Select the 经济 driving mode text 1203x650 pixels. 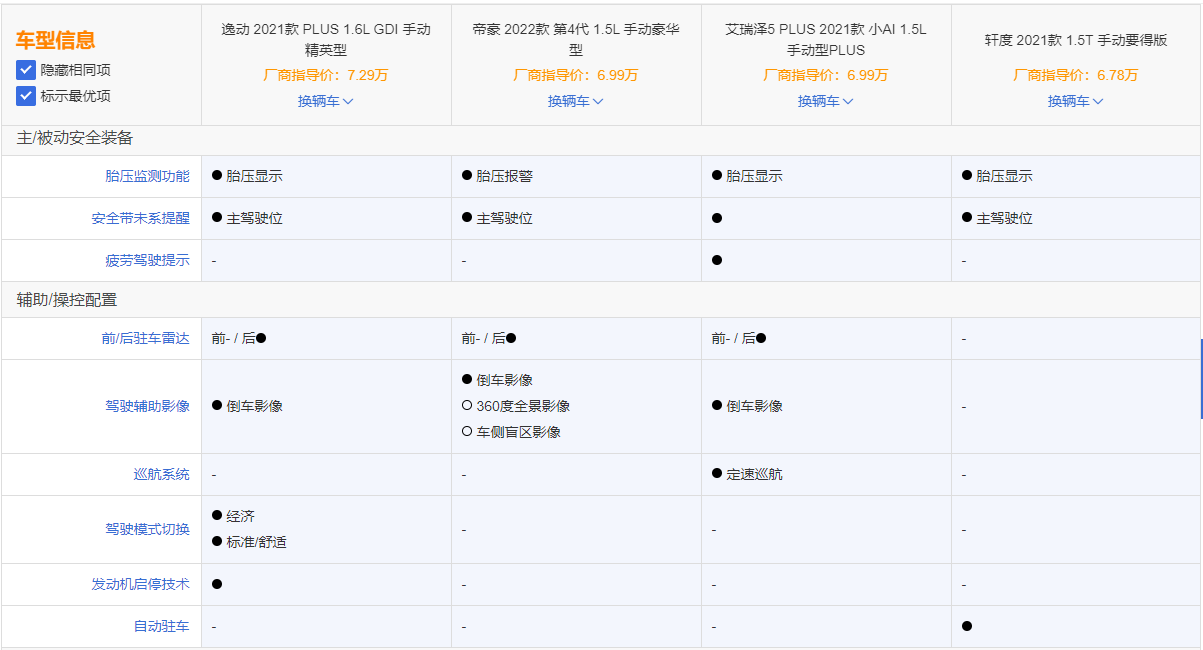(x=240, y=516)
